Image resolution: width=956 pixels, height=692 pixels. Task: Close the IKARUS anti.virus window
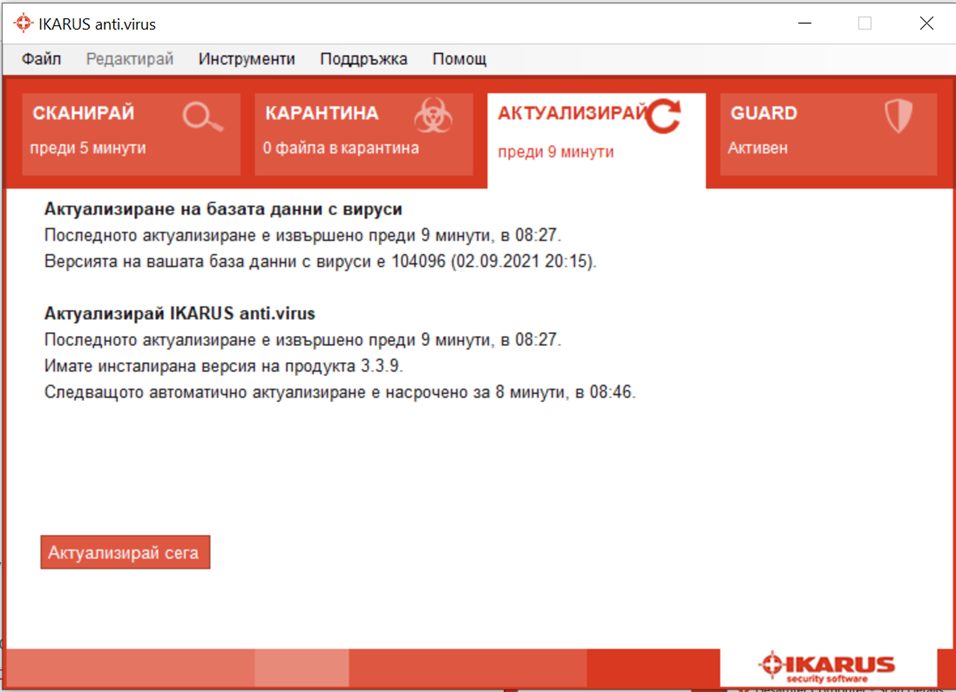tap(926, 23)
